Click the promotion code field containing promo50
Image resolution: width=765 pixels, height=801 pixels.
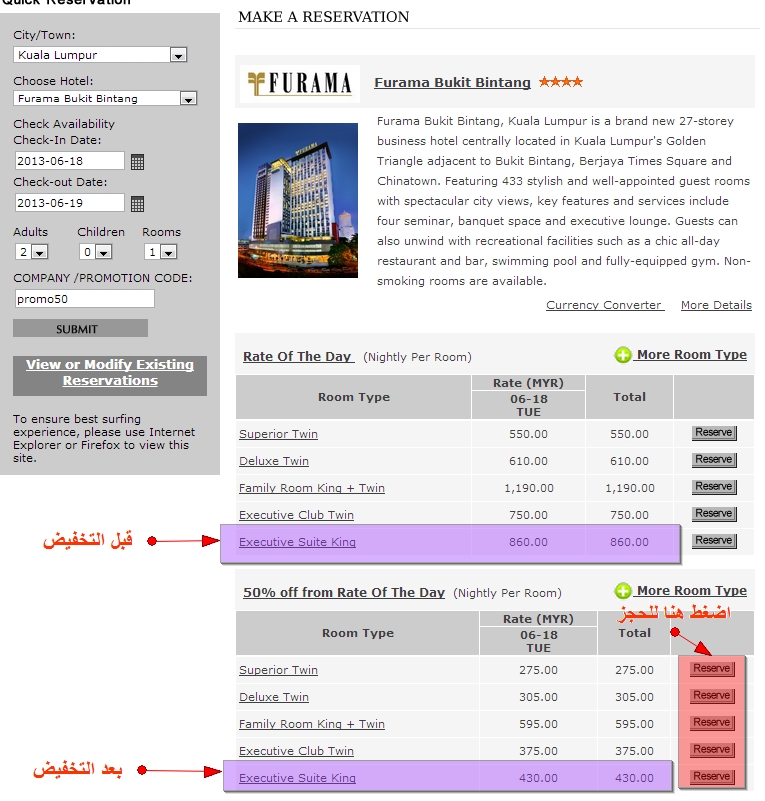click(85, 299)
